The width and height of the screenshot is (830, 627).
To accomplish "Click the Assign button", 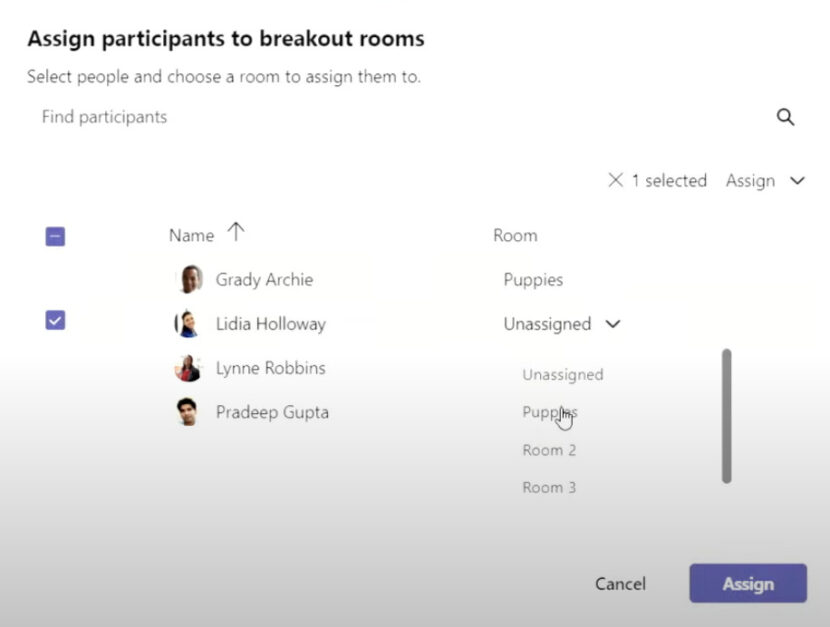I will coord(747,584).
